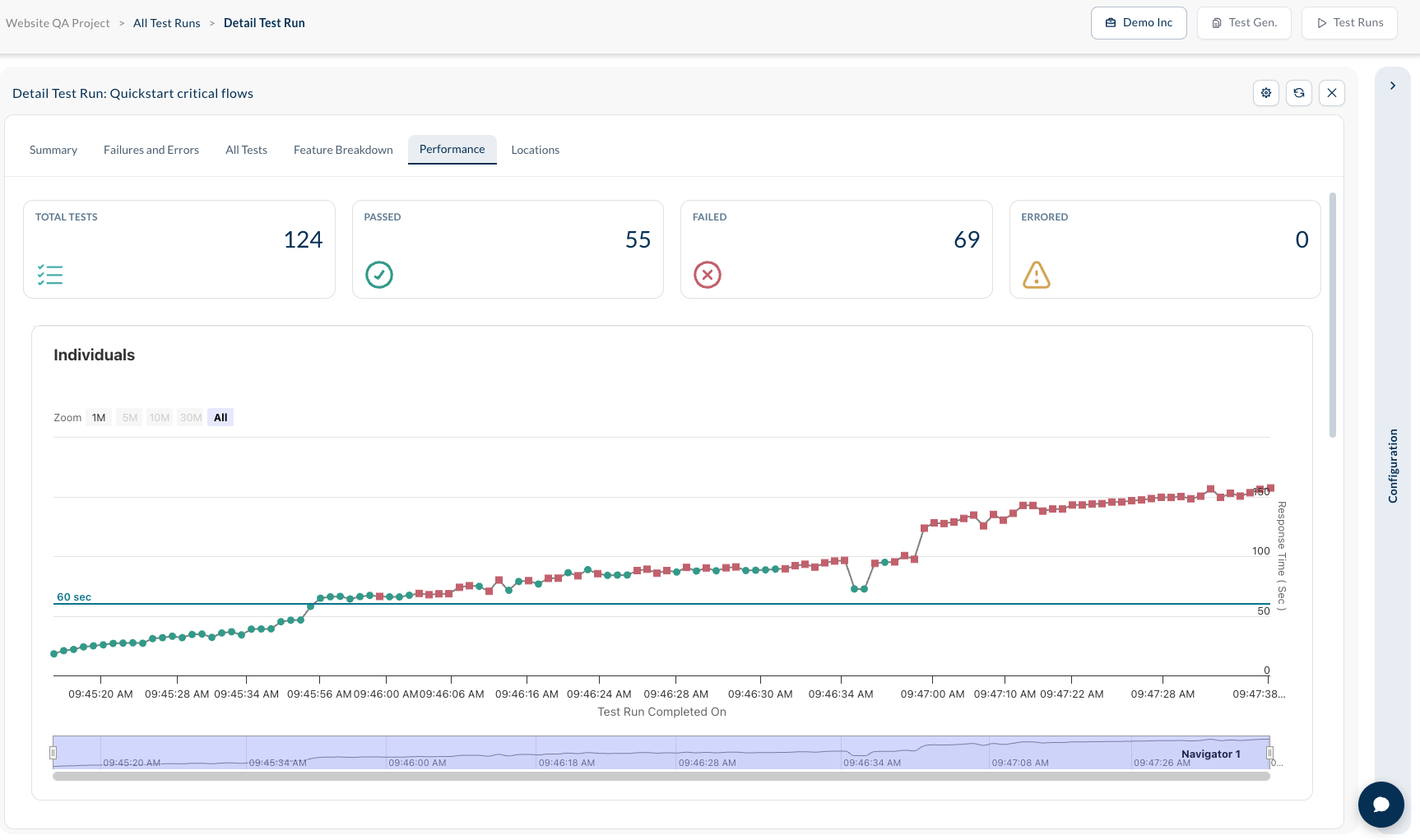Open the Test Gen. page
Image resolution: width=1420 pixels, height=840 pixels.
[x=1244, y=23]
